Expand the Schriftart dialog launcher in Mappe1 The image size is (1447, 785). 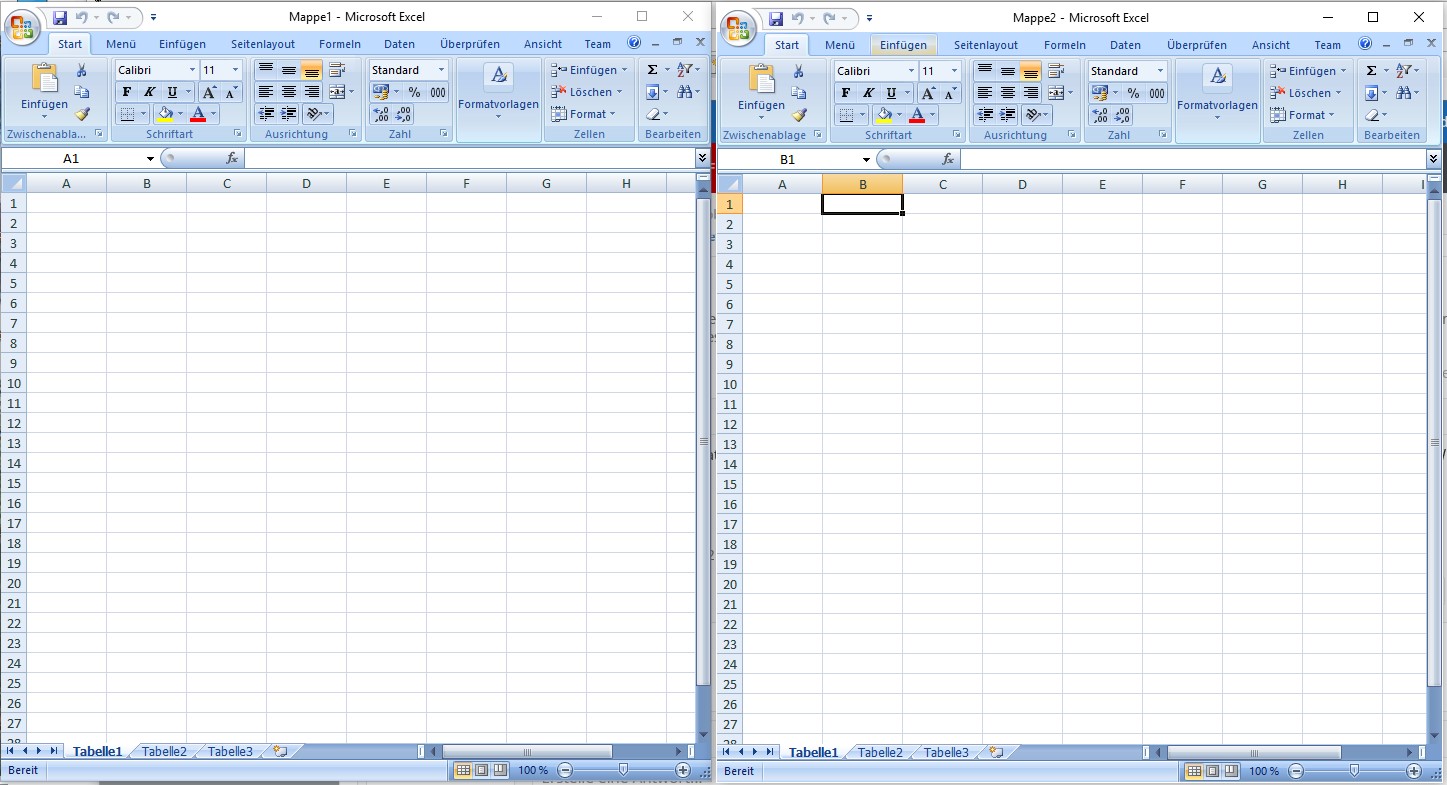pos(238,134)
